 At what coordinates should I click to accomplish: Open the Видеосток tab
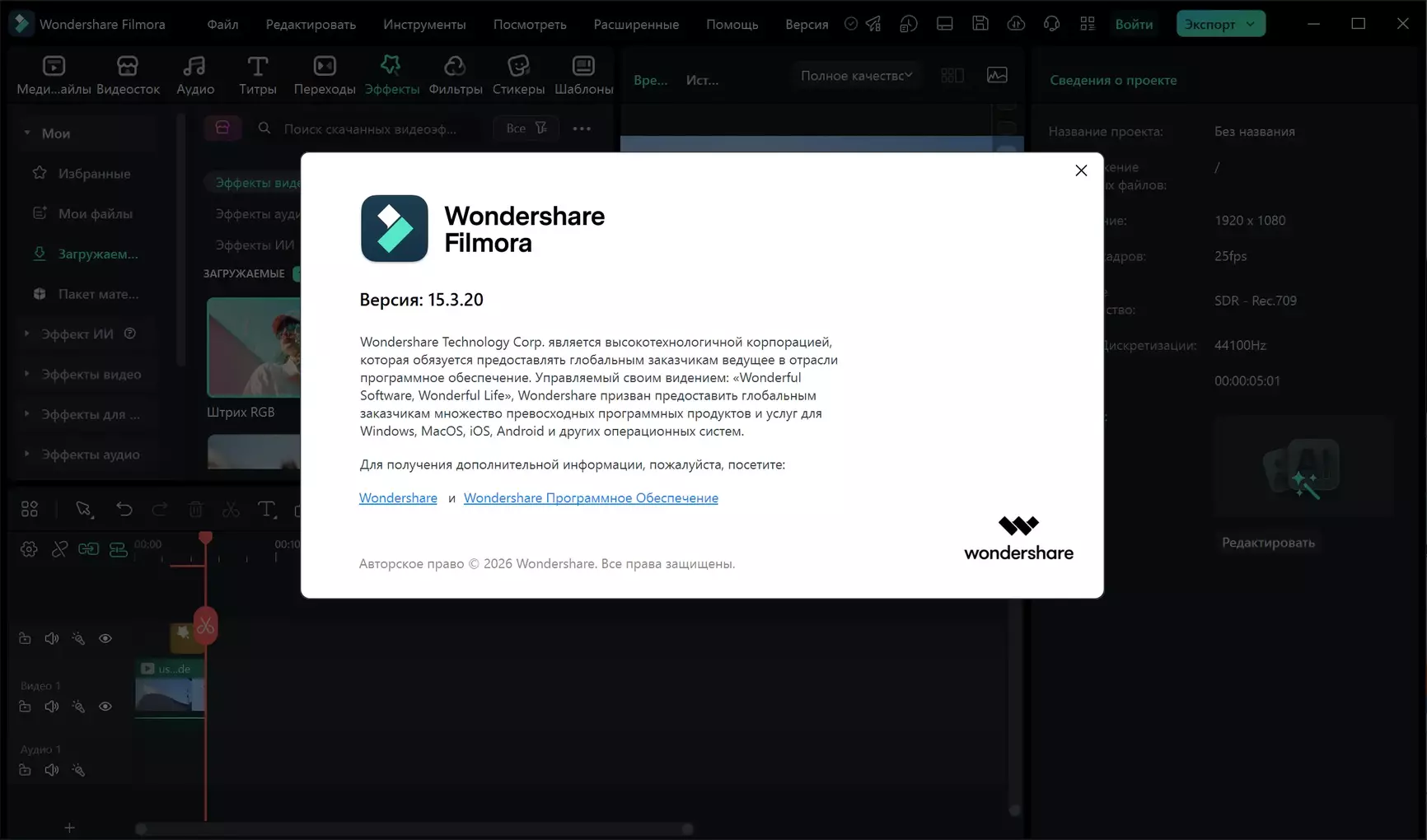tap(128, 75)
